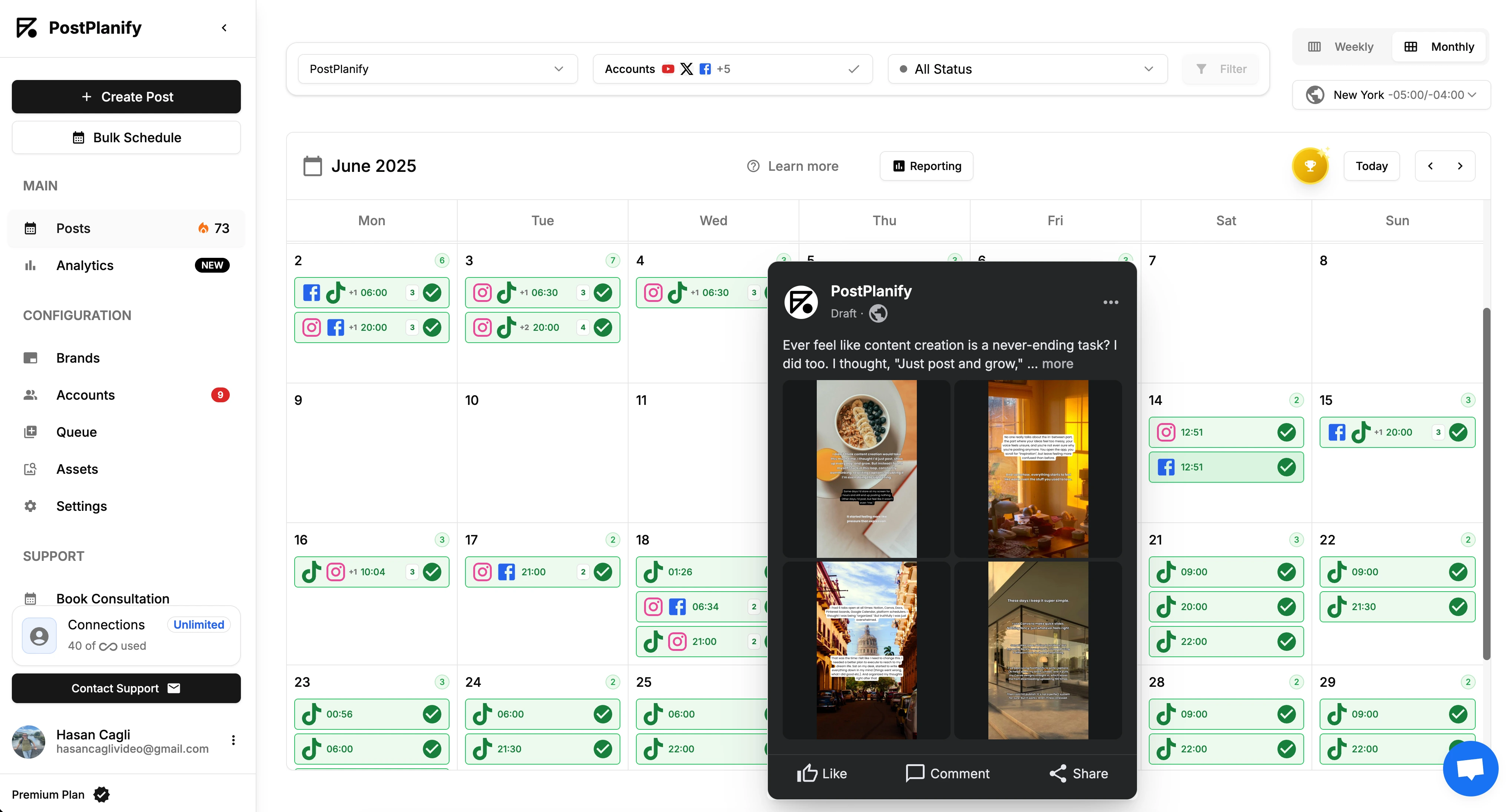The width and height of the screenshot is (1512, 812).
Task: Open Analytics in the sidebar
Action: pyautogui.click(x=126, y=265)
